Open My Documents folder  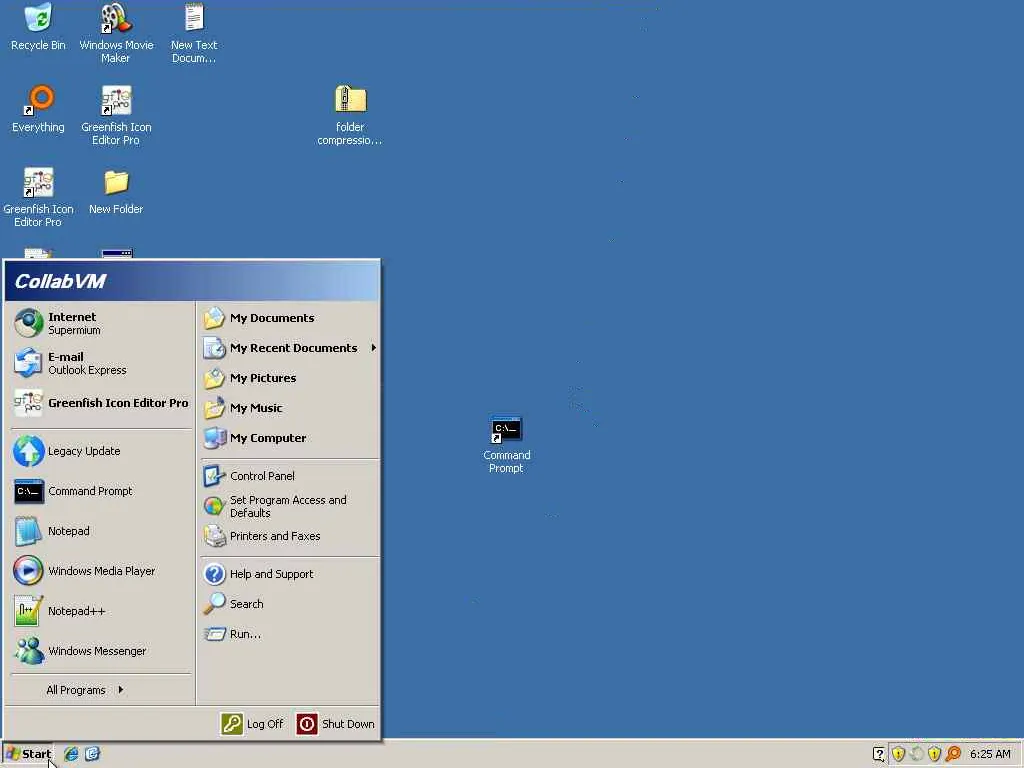(x=289, y=318)
